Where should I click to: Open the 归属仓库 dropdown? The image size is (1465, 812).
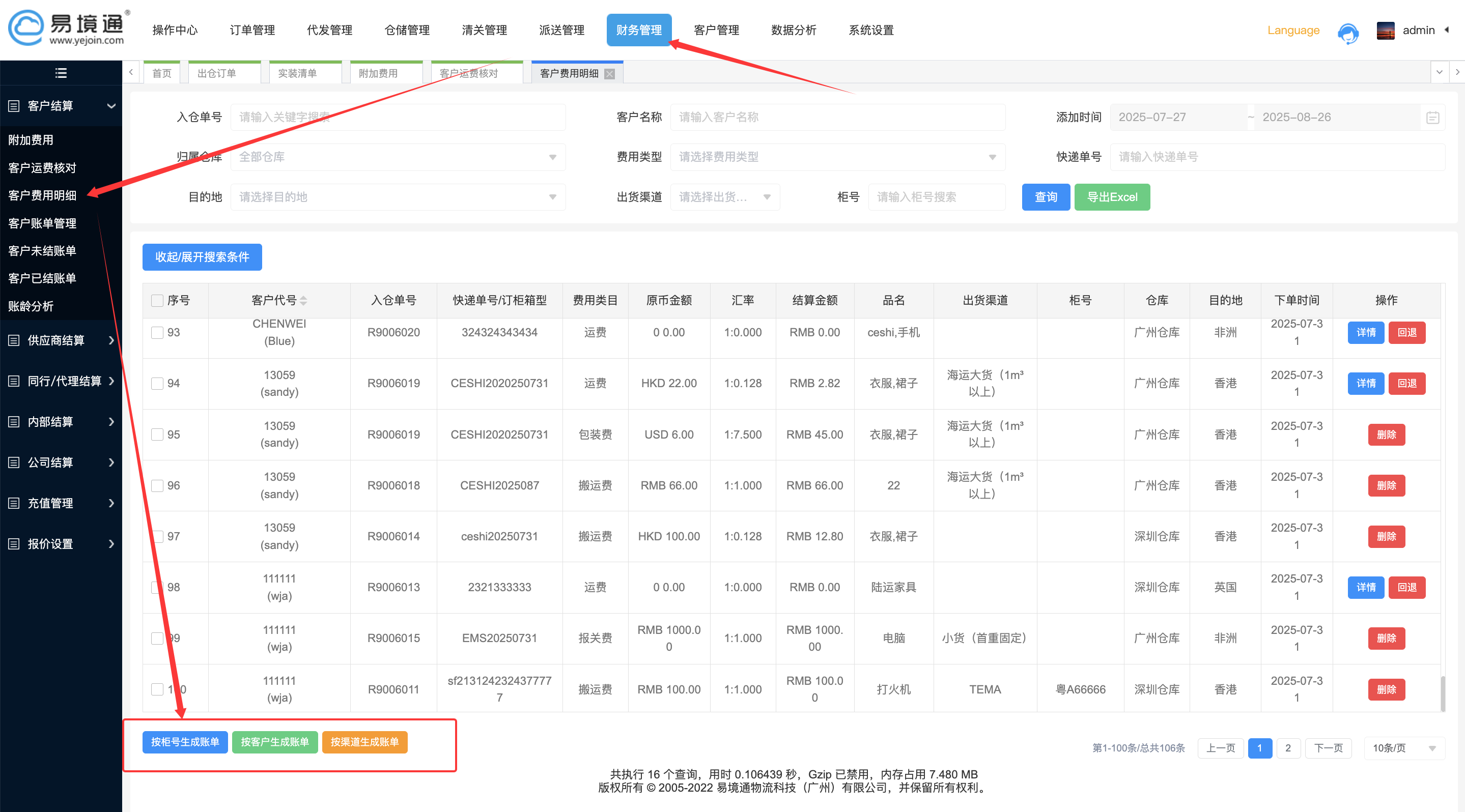(x=398, y=157)
